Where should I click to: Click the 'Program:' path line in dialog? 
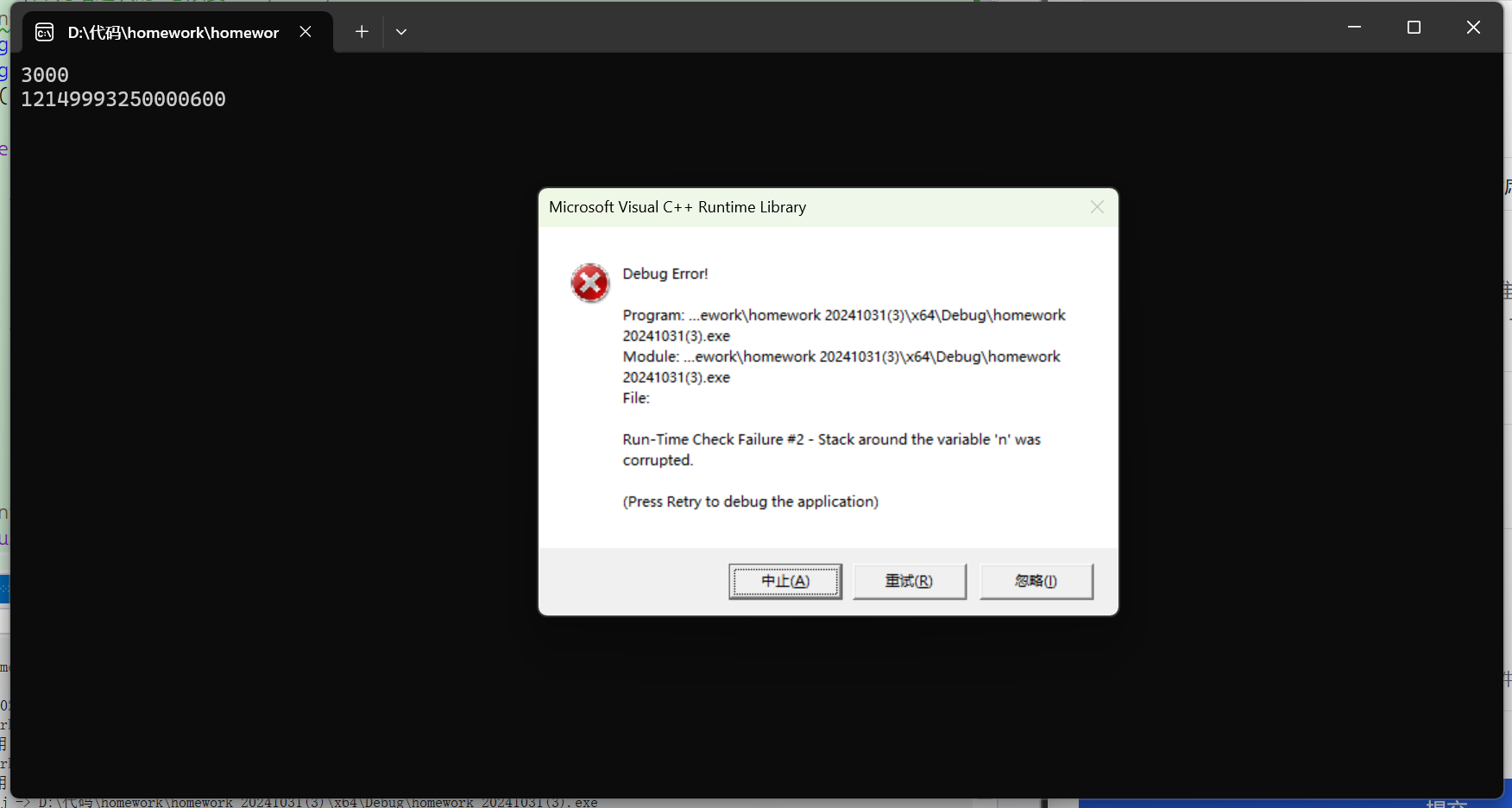[x=844, y=325]
